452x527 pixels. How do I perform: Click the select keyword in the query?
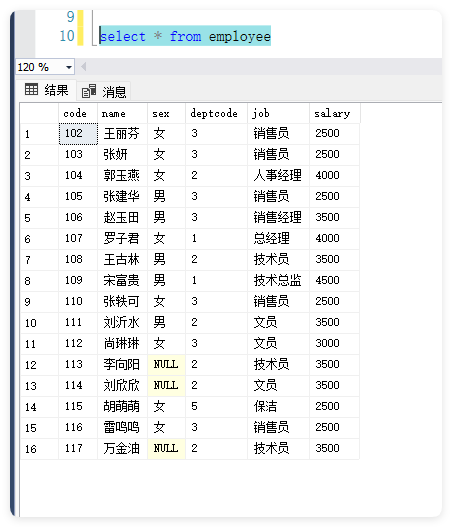tap(123, 36)
